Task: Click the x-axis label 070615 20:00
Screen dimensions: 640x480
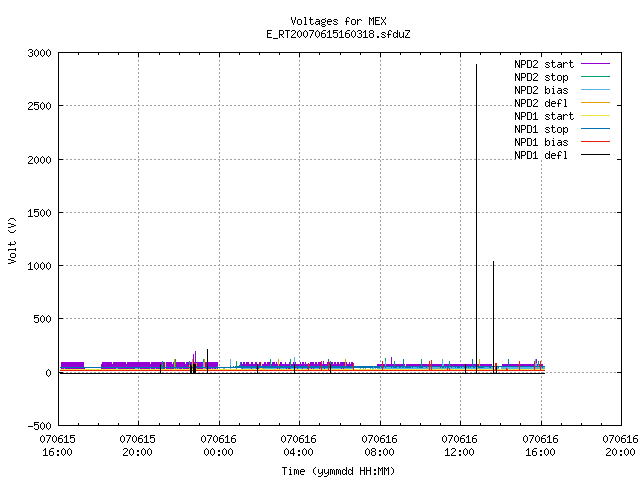Action: [x=138, y=446]
